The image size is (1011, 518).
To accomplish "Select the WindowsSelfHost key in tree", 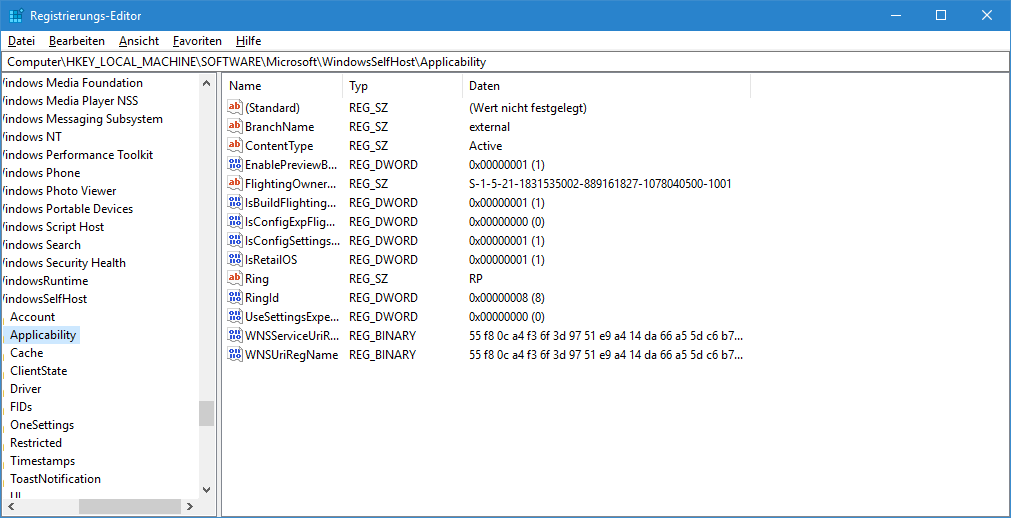I will click(x=44, y=299).
